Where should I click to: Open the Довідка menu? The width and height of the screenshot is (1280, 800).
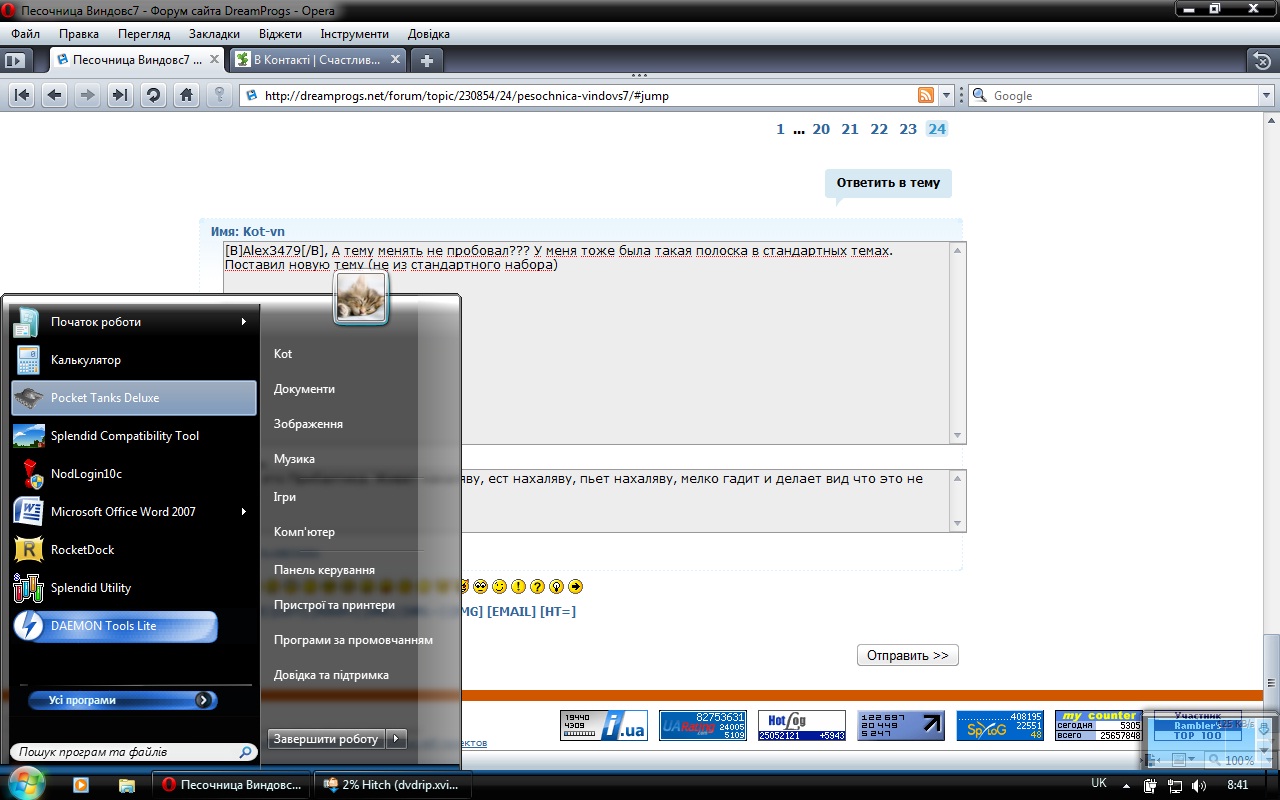429,34
